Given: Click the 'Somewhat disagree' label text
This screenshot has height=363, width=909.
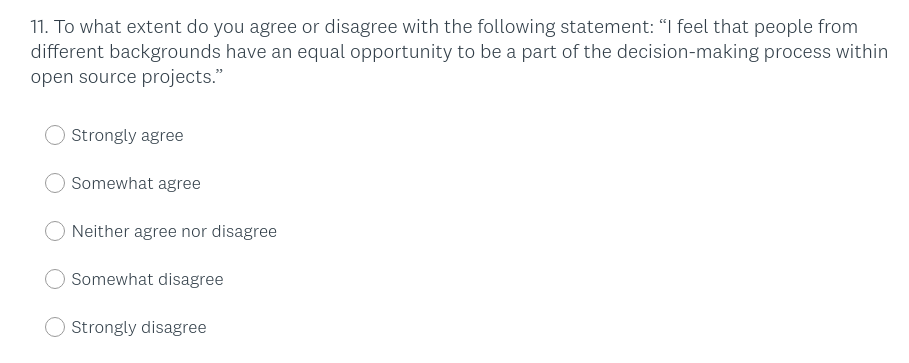Looking at the screenshot, I should click(147, 279).
